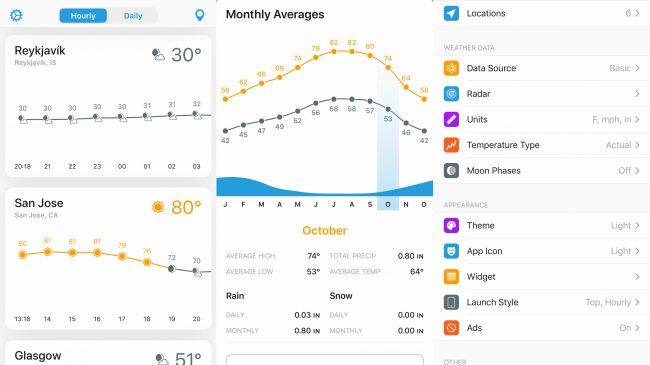Select November on the month axis
The width and height of the screenshot is (650, 365).
(406, 204)
